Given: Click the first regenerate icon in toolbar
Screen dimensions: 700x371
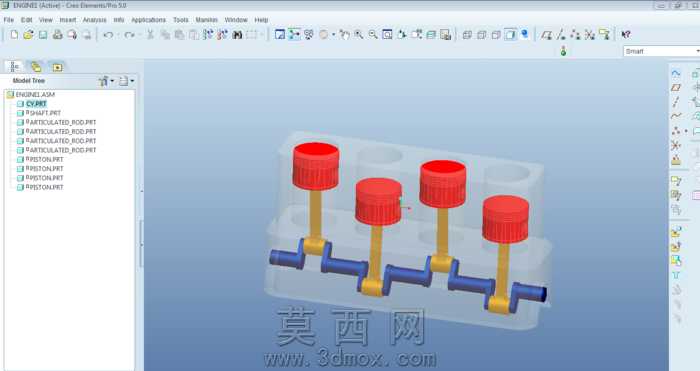Looking at the screenshot, I should pyautogui.click(x=208, y=34).
